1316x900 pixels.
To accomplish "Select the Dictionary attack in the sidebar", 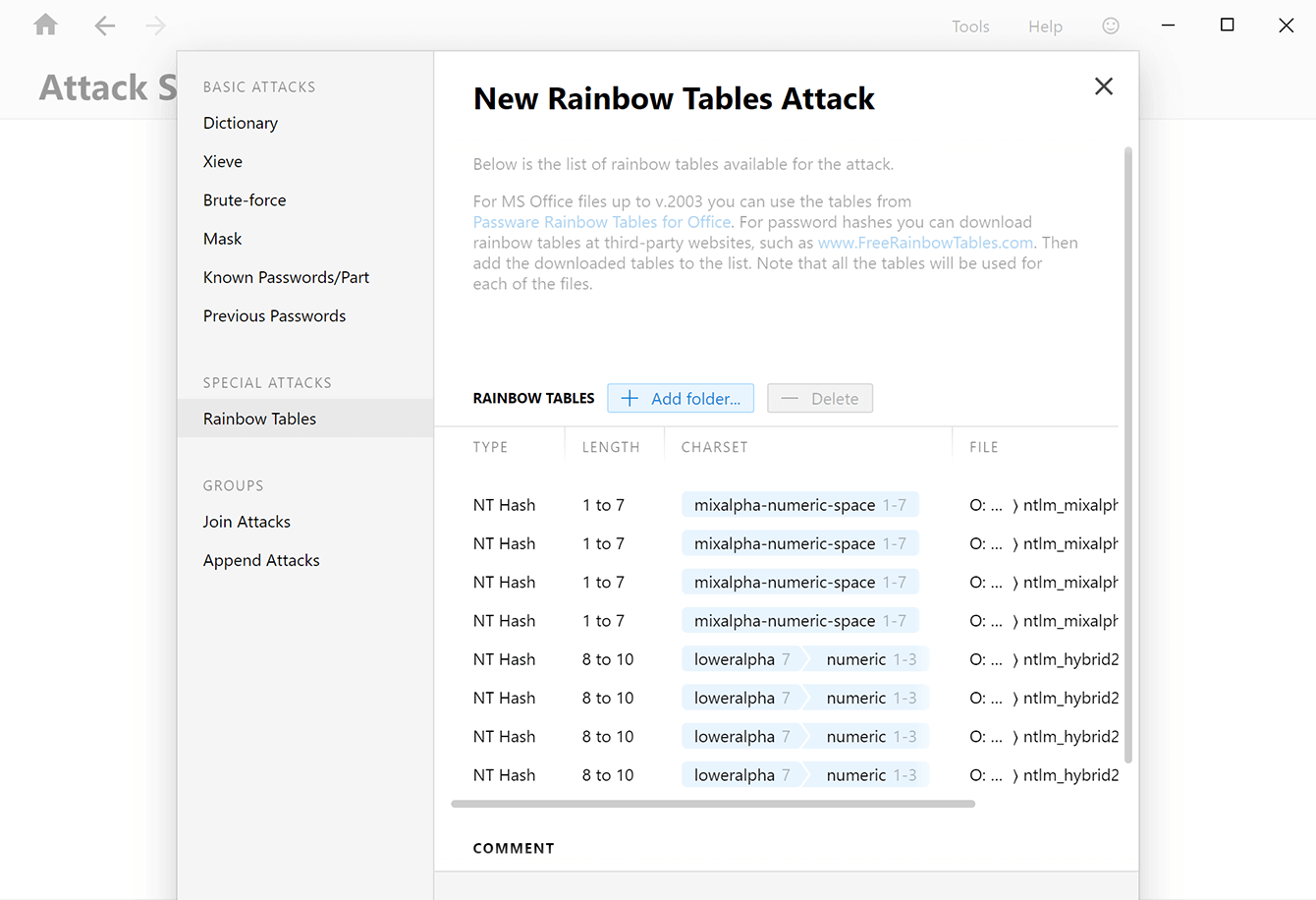I will coord(240,122).
